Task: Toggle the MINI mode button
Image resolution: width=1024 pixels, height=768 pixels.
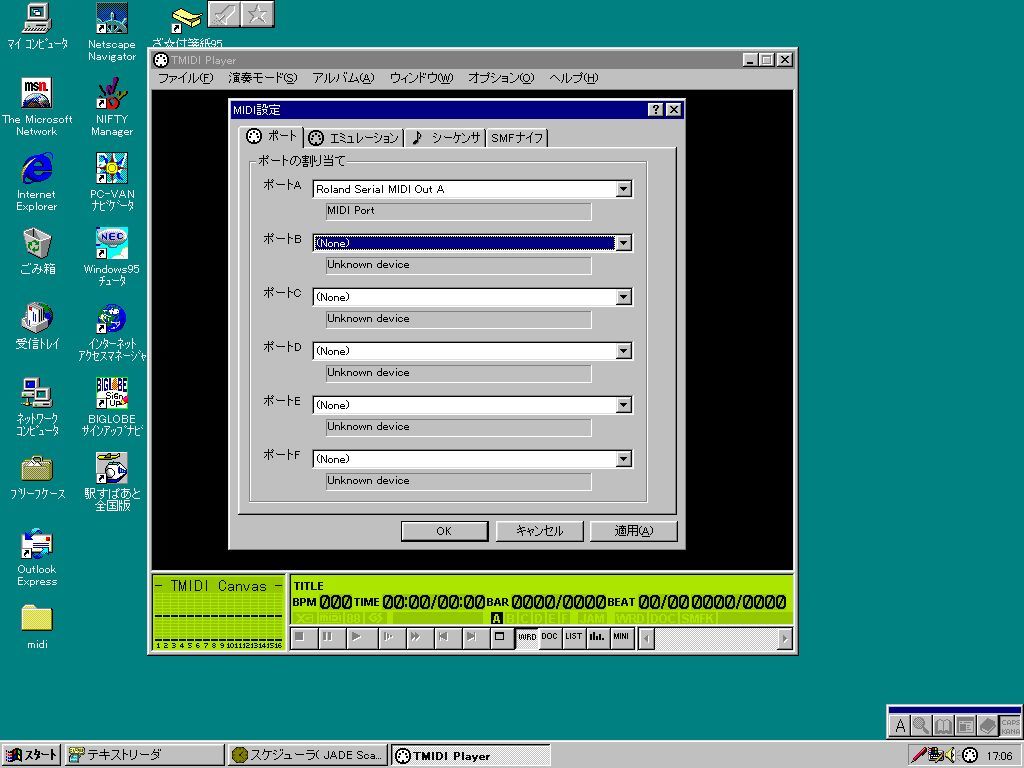Action: 622,637
